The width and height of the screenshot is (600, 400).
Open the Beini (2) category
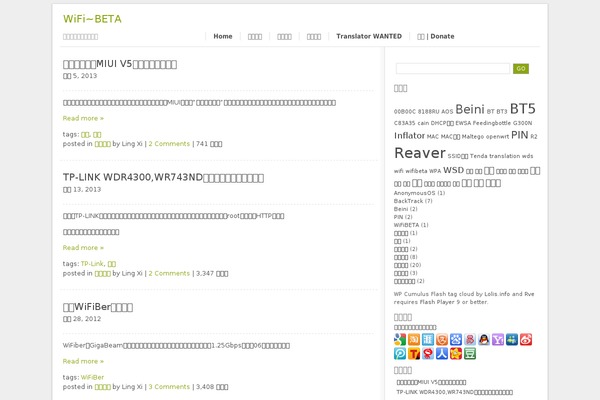click(x=406, y=209)
